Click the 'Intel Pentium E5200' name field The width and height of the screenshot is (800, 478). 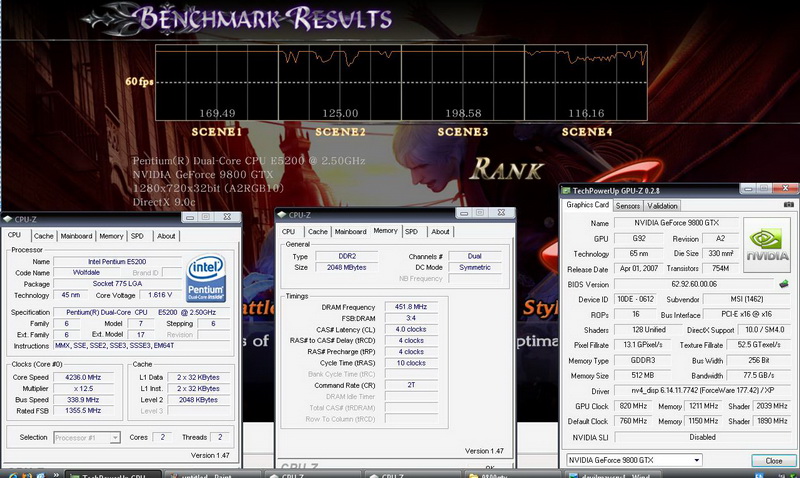click(117, 261)
